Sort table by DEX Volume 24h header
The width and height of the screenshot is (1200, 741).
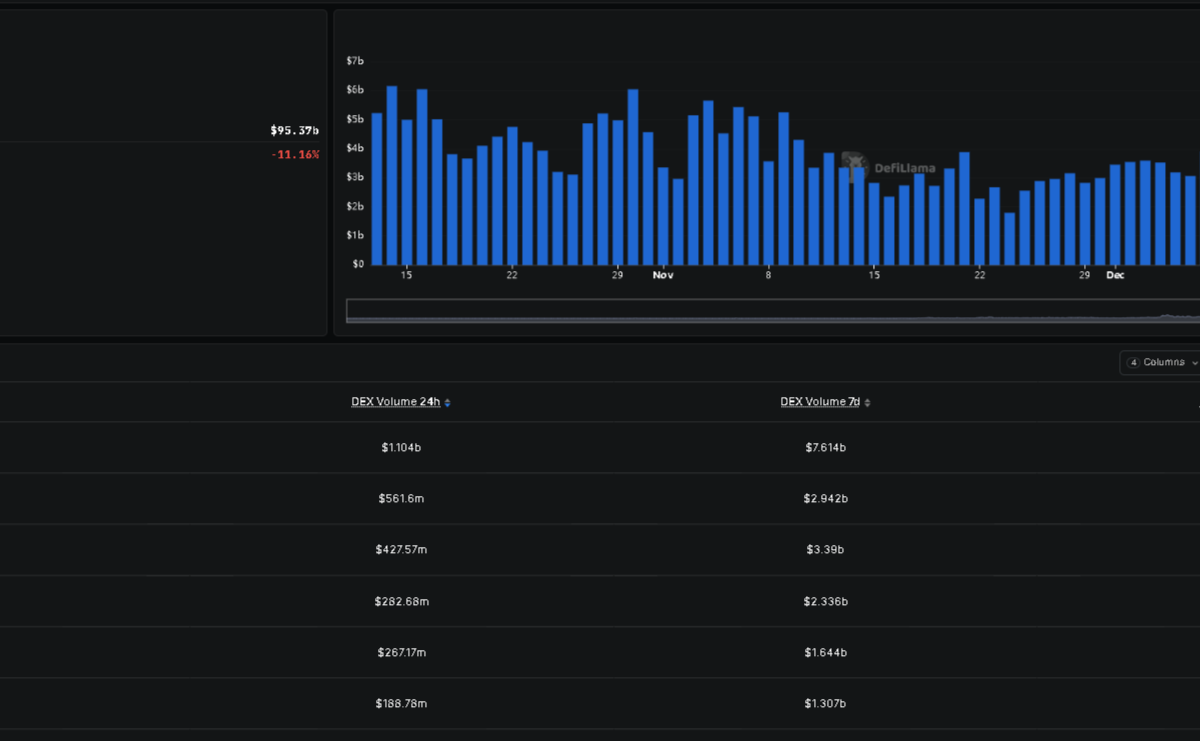tap(395, 402)
